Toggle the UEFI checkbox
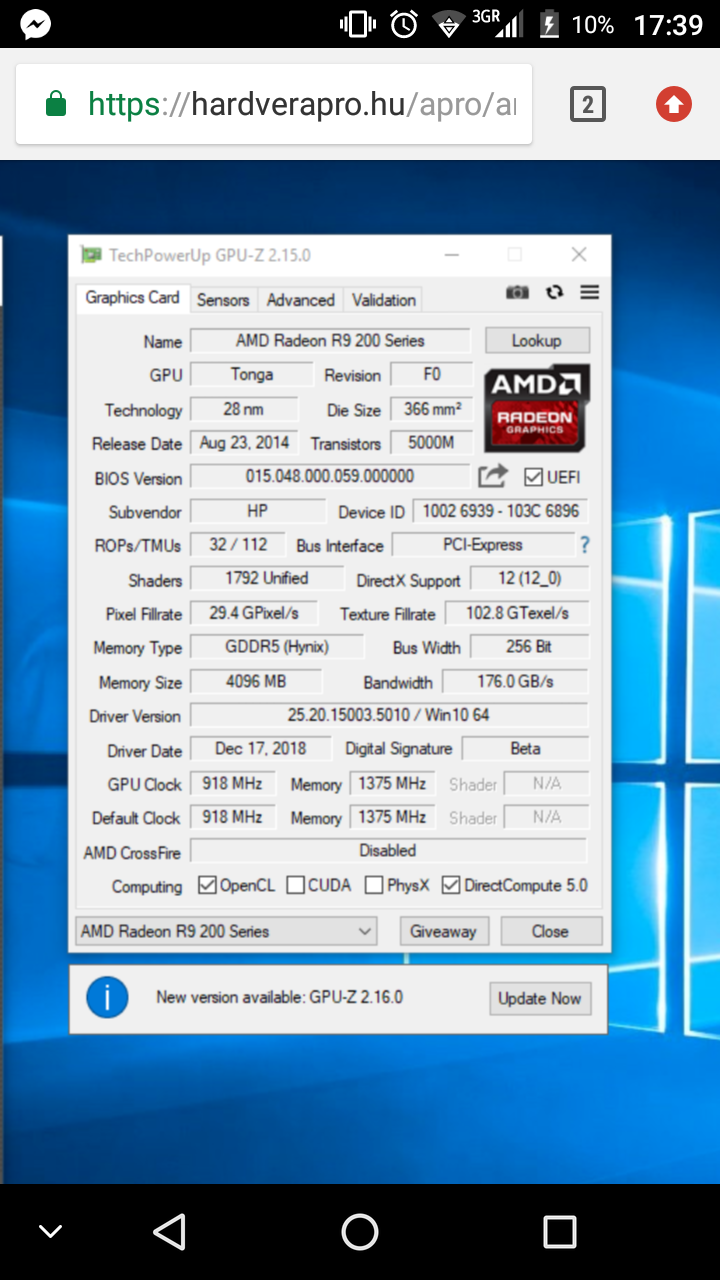 [534, 477]
